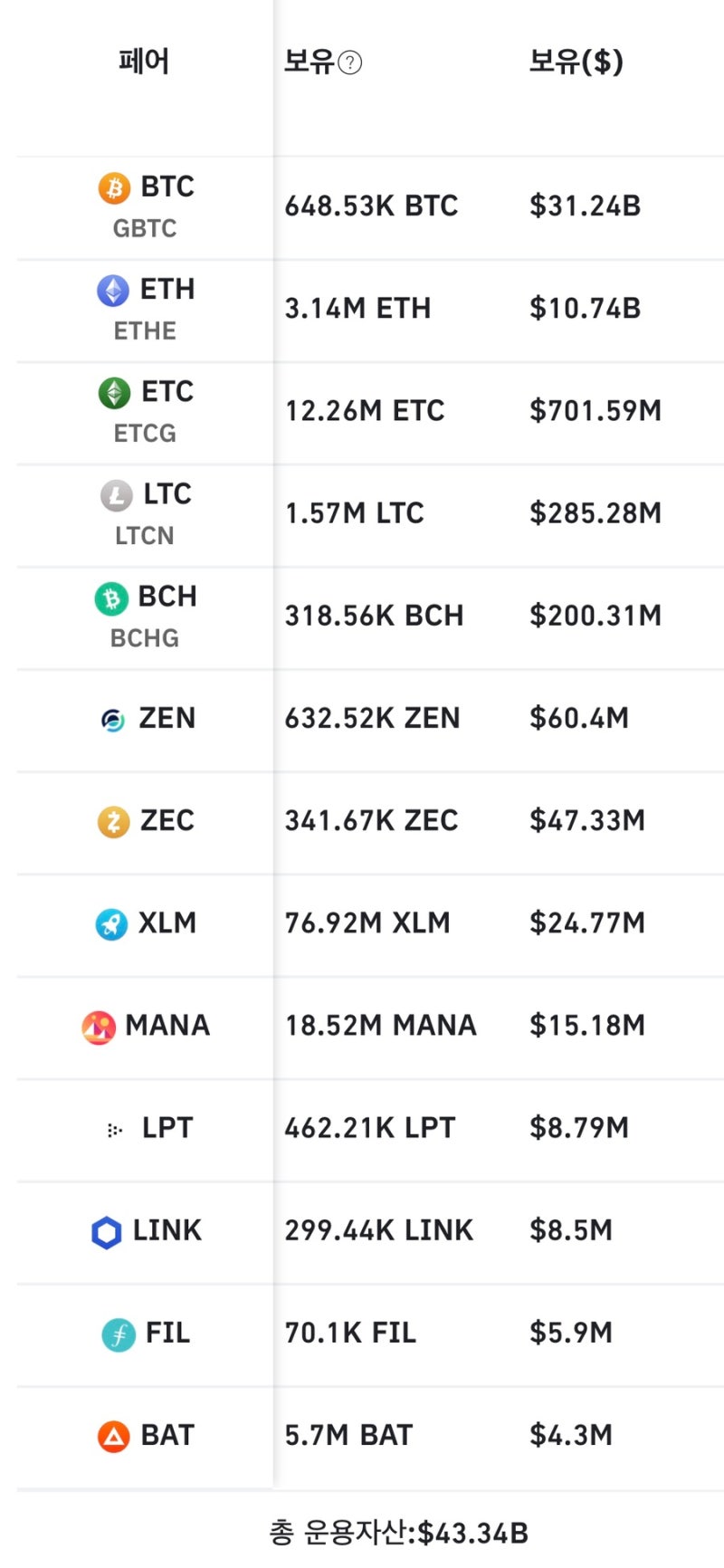This screenshot has width=724, height=1568.
Task: Click the Decentraland MANA icon
Action: (99, 1027)
